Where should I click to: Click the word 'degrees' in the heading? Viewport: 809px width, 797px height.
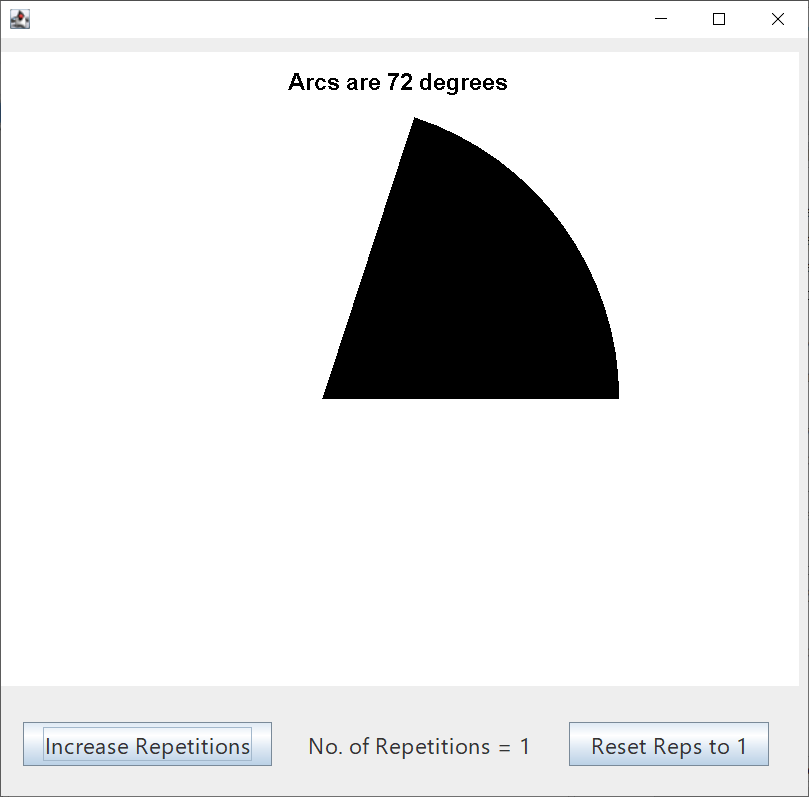[x=463, y=83]
